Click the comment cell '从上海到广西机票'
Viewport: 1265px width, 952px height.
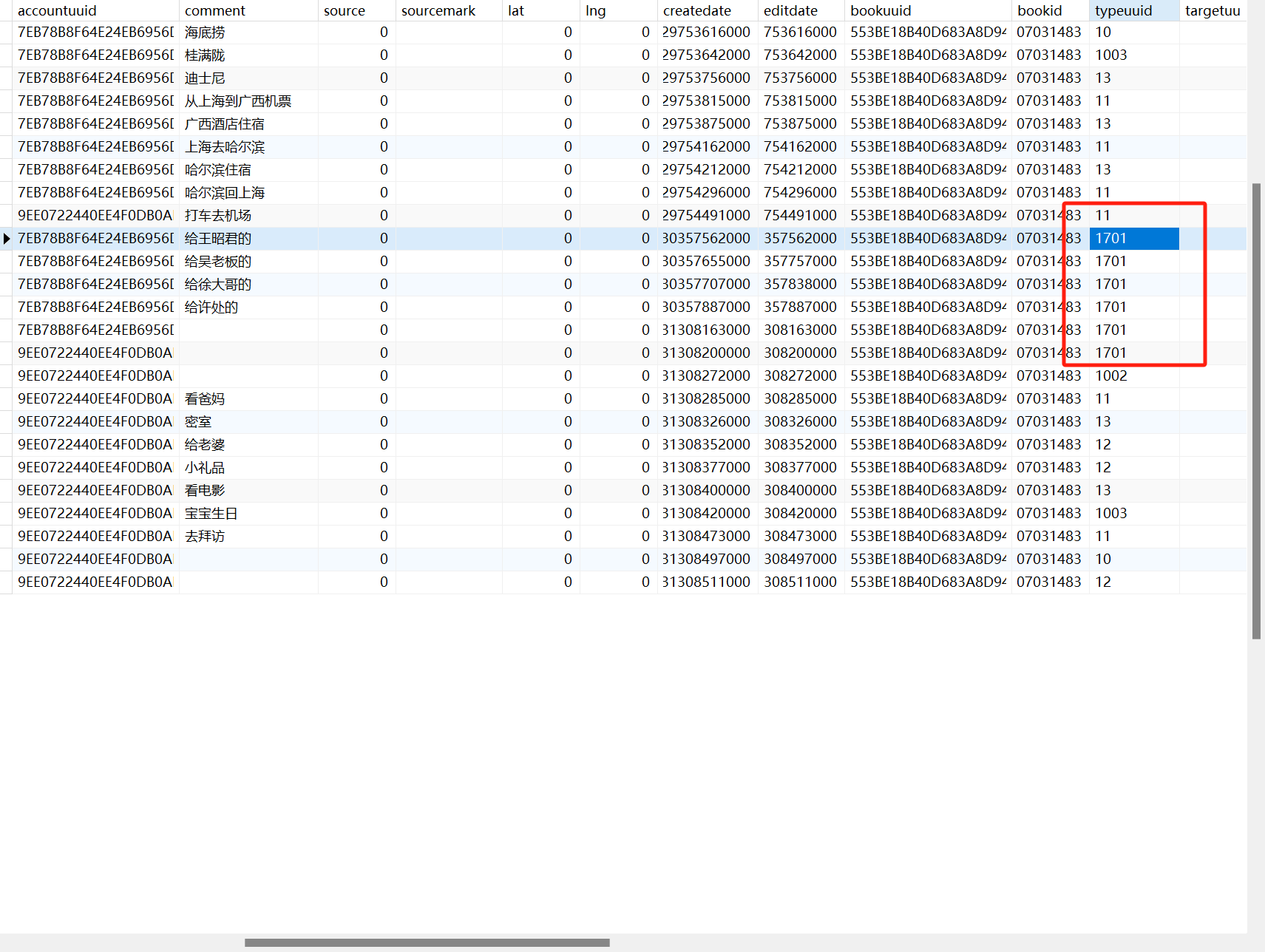click(x=238, y=101)
